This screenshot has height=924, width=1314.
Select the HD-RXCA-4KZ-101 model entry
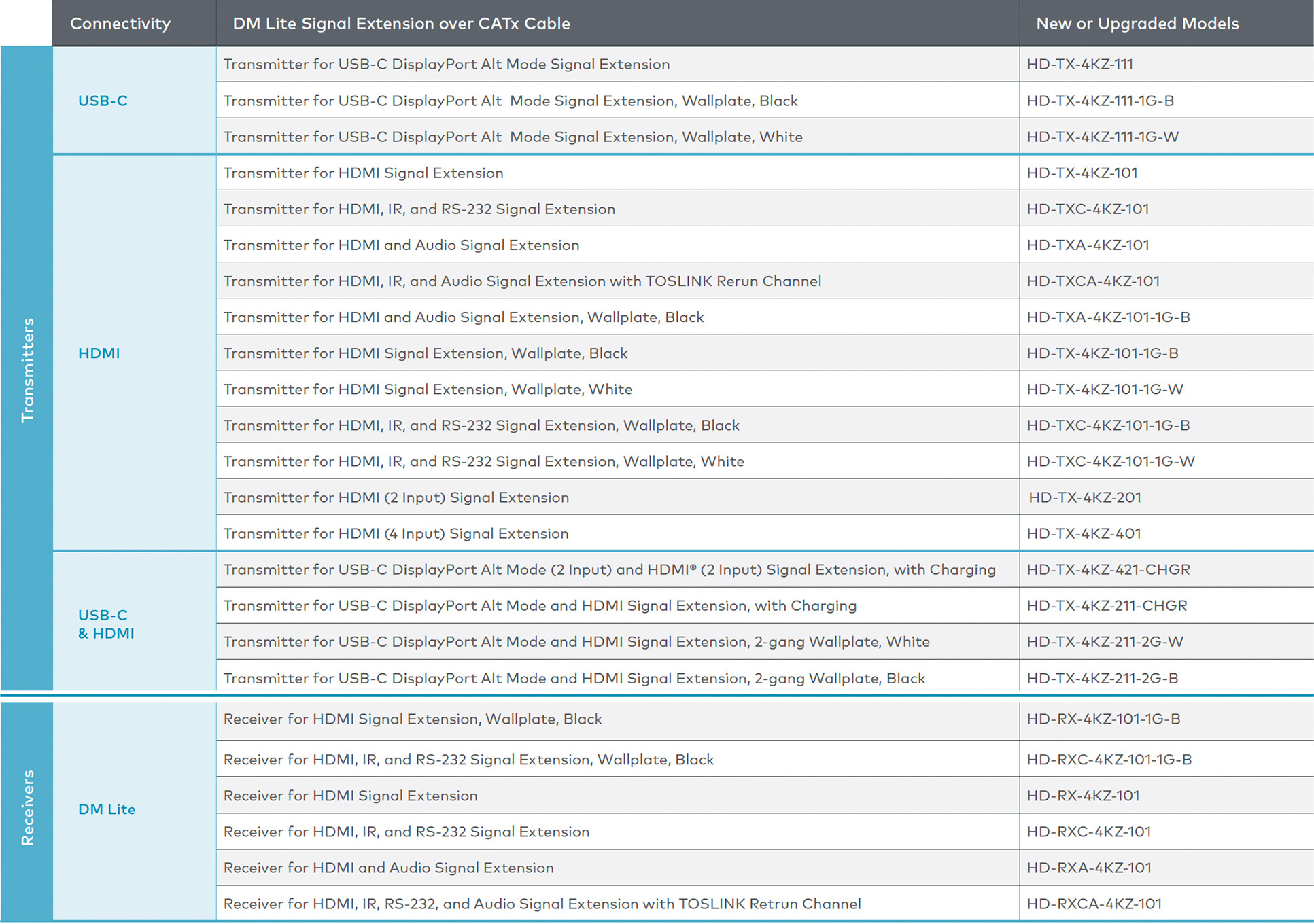tap(1094, 904)
